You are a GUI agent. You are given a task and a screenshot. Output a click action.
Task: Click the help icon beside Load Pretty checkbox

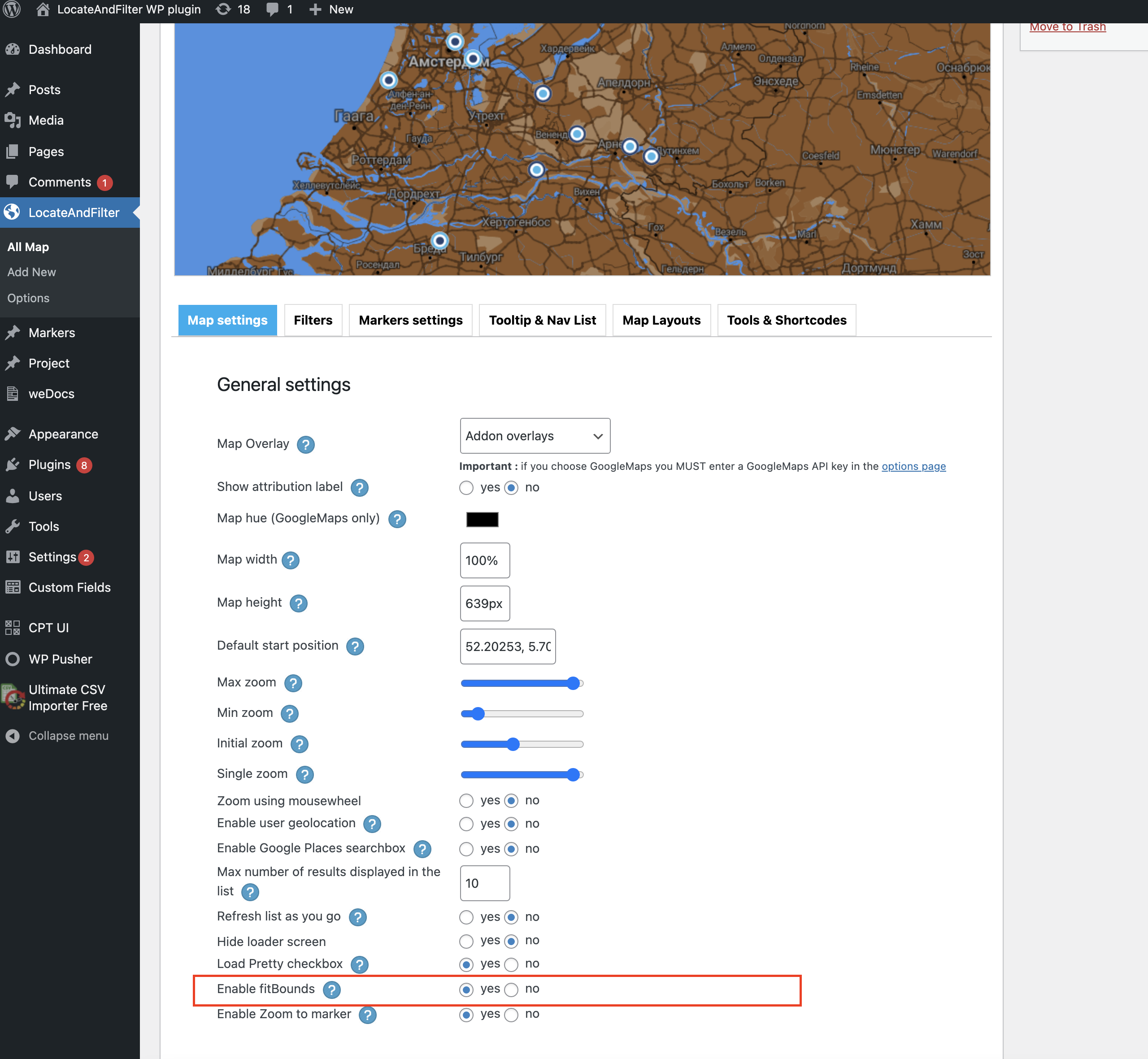tap(359, 964)
